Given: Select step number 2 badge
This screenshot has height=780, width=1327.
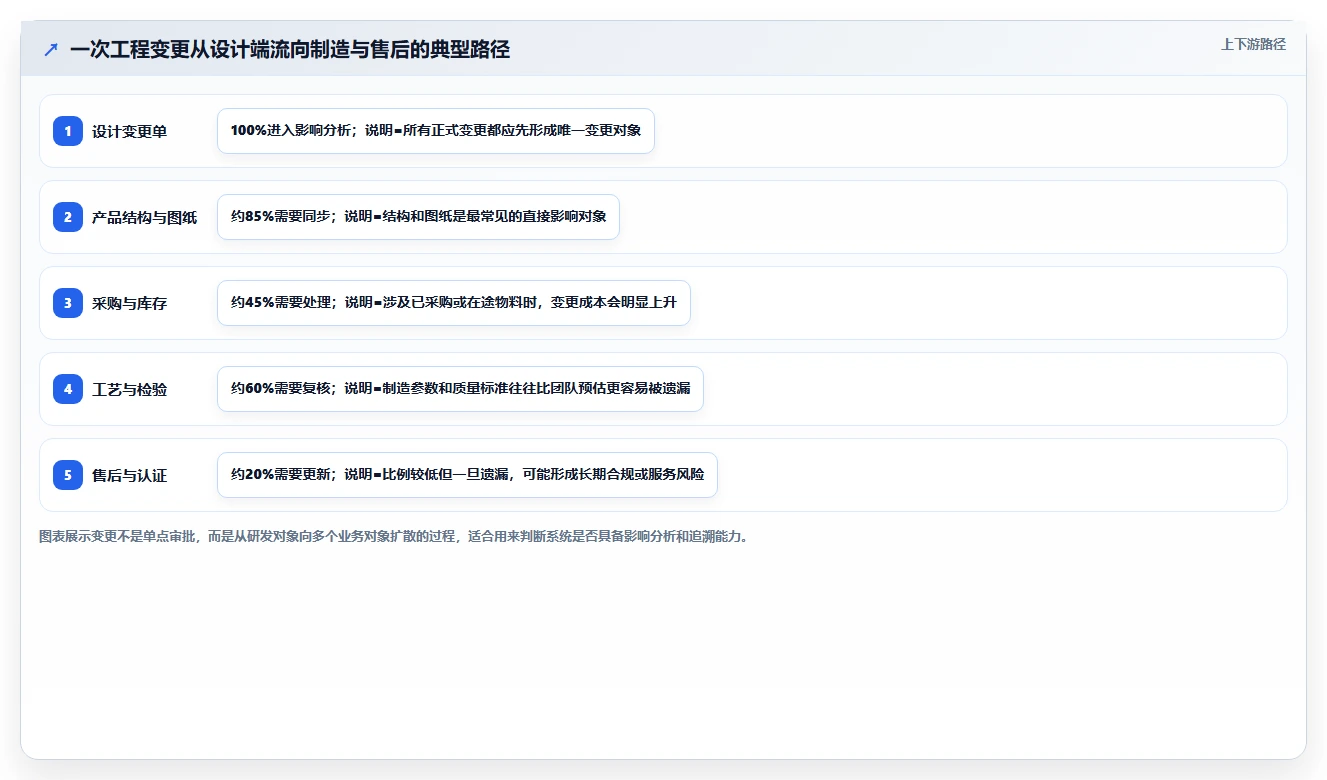Looking at the screenshot, I should [x=68, y=217].
